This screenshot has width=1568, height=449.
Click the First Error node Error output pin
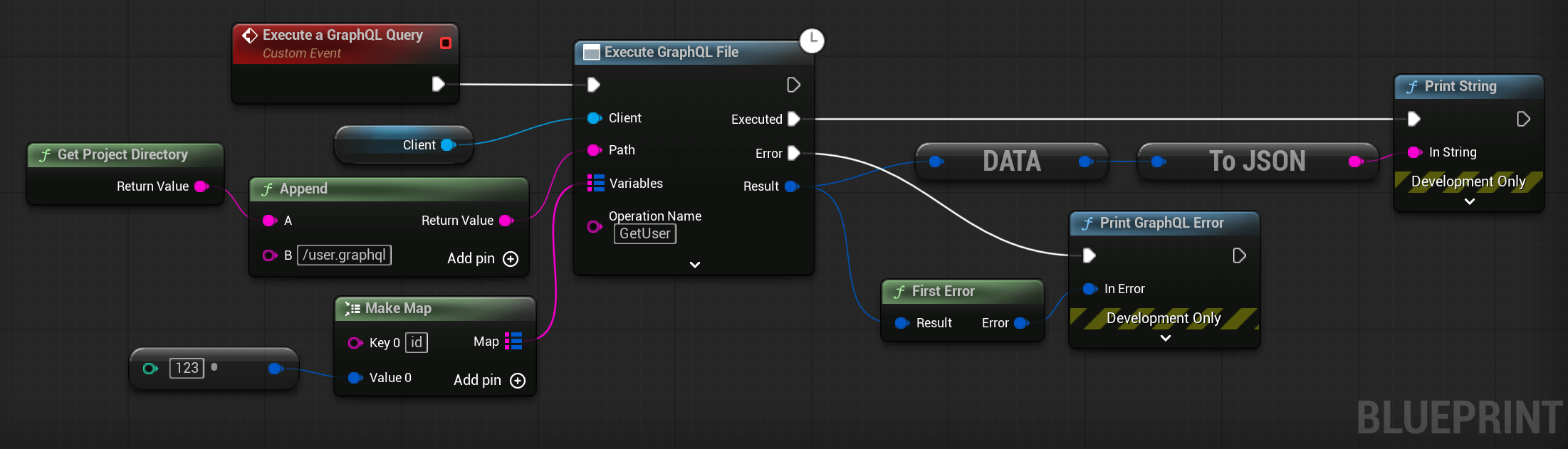click(1022, 323)
